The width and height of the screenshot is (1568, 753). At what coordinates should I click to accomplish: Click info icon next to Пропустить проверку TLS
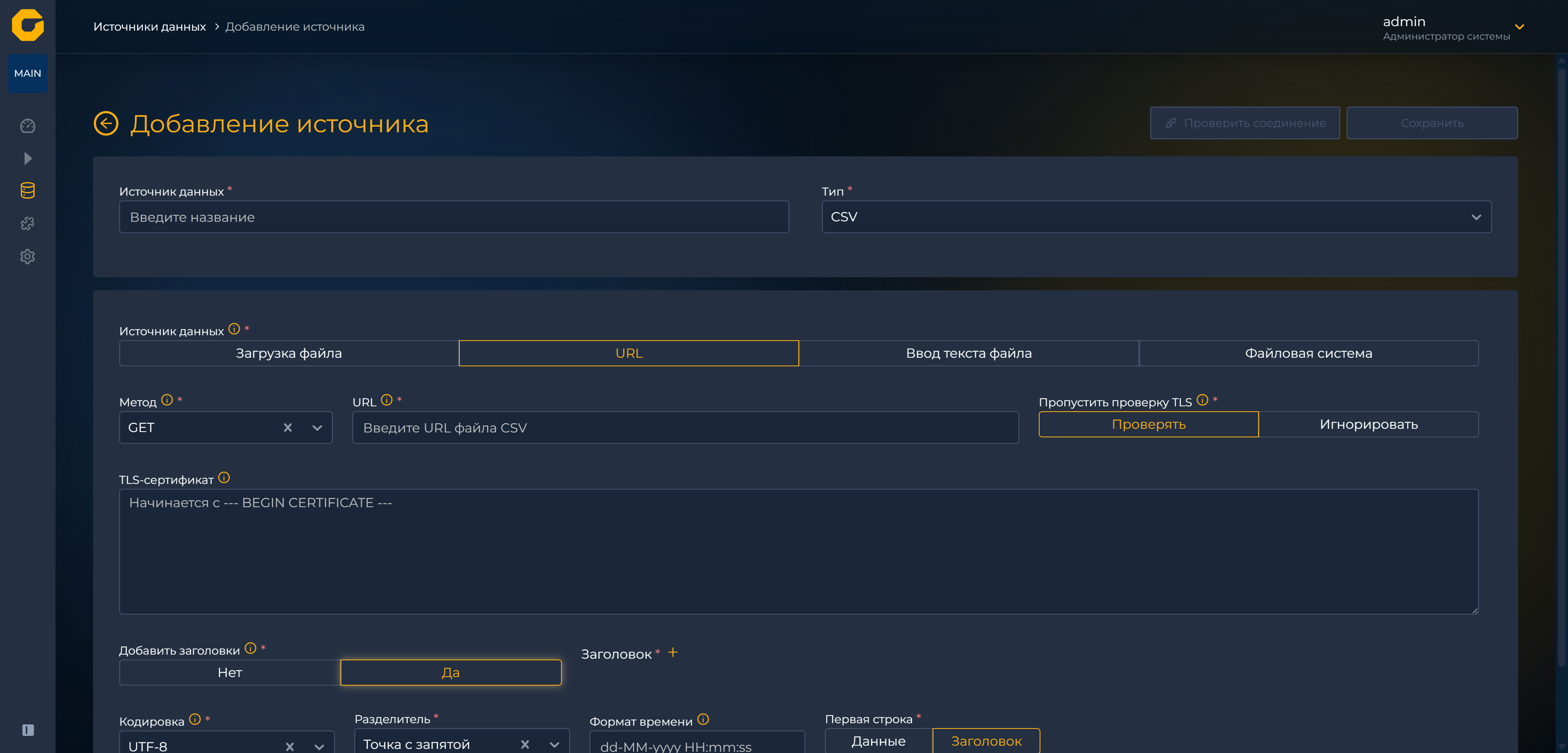(1202, 400)
